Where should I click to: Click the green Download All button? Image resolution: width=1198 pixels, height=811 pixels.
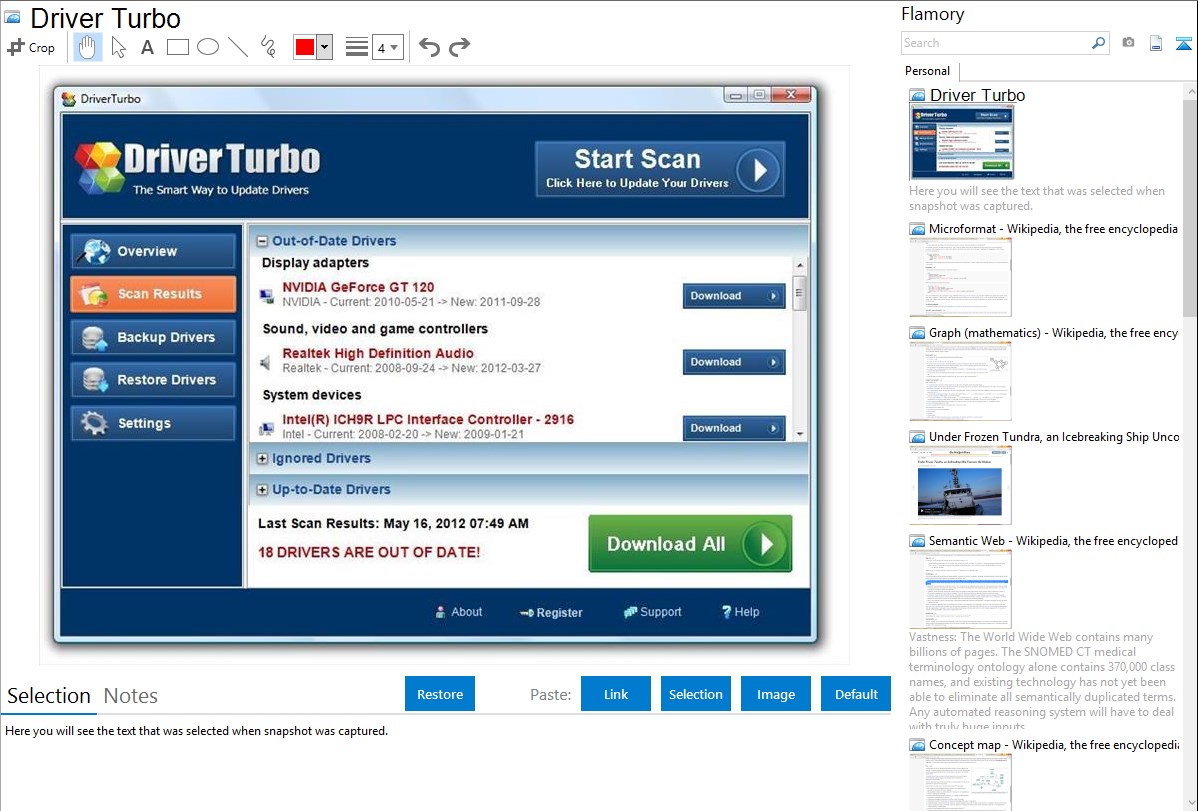click(690, 543)
